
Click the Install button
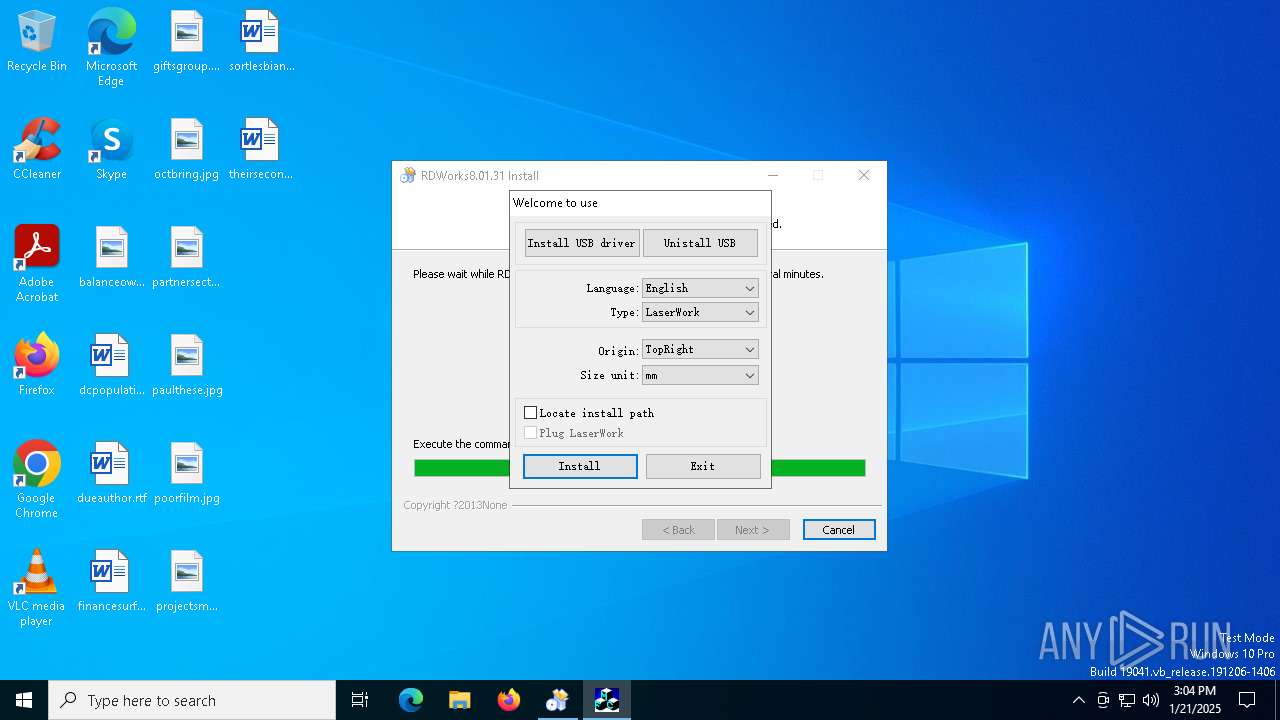(x=580, y=466)
